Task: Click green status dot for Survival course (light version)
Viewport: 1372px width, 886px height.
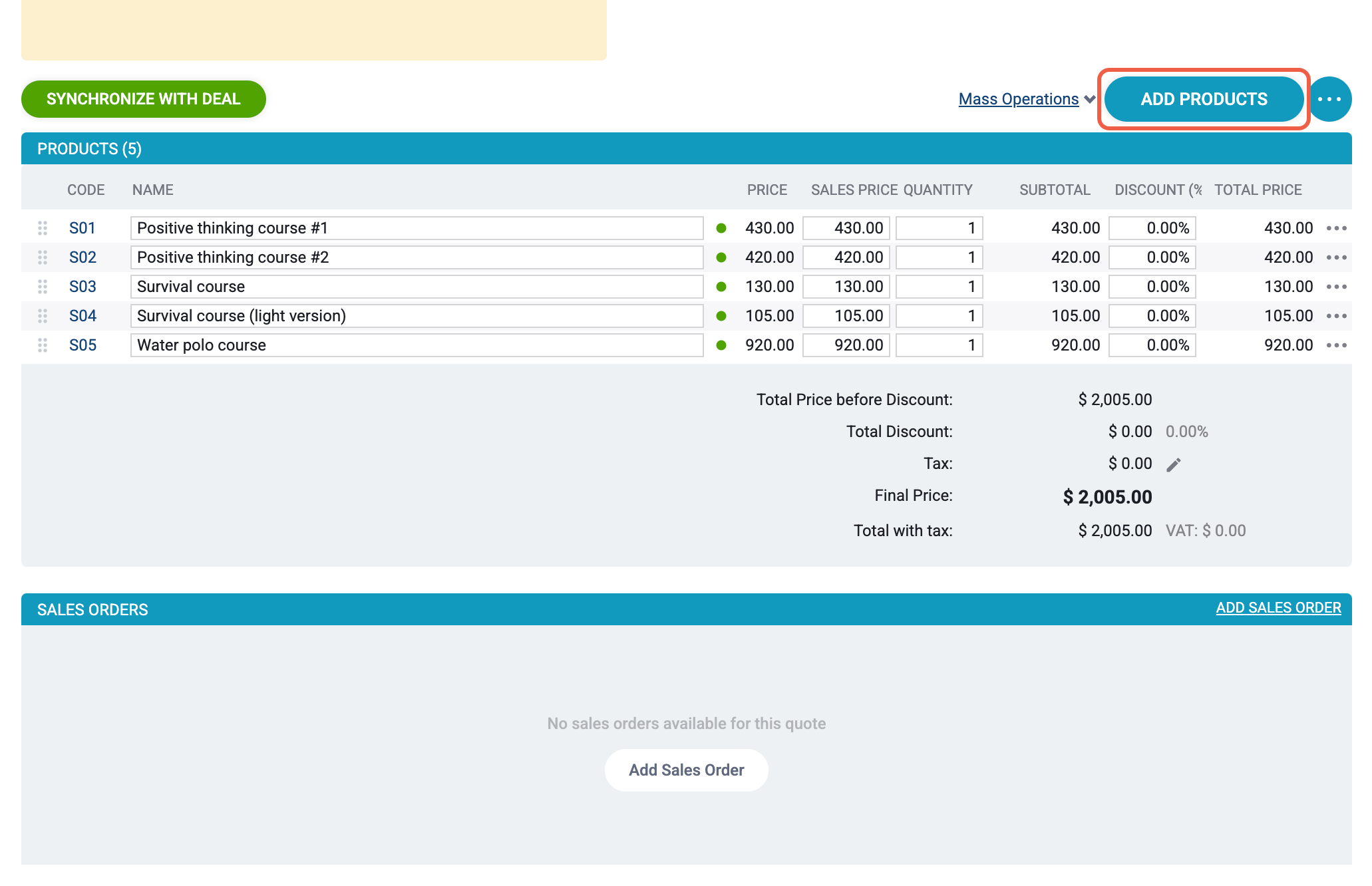Action: tap(721, 316)
